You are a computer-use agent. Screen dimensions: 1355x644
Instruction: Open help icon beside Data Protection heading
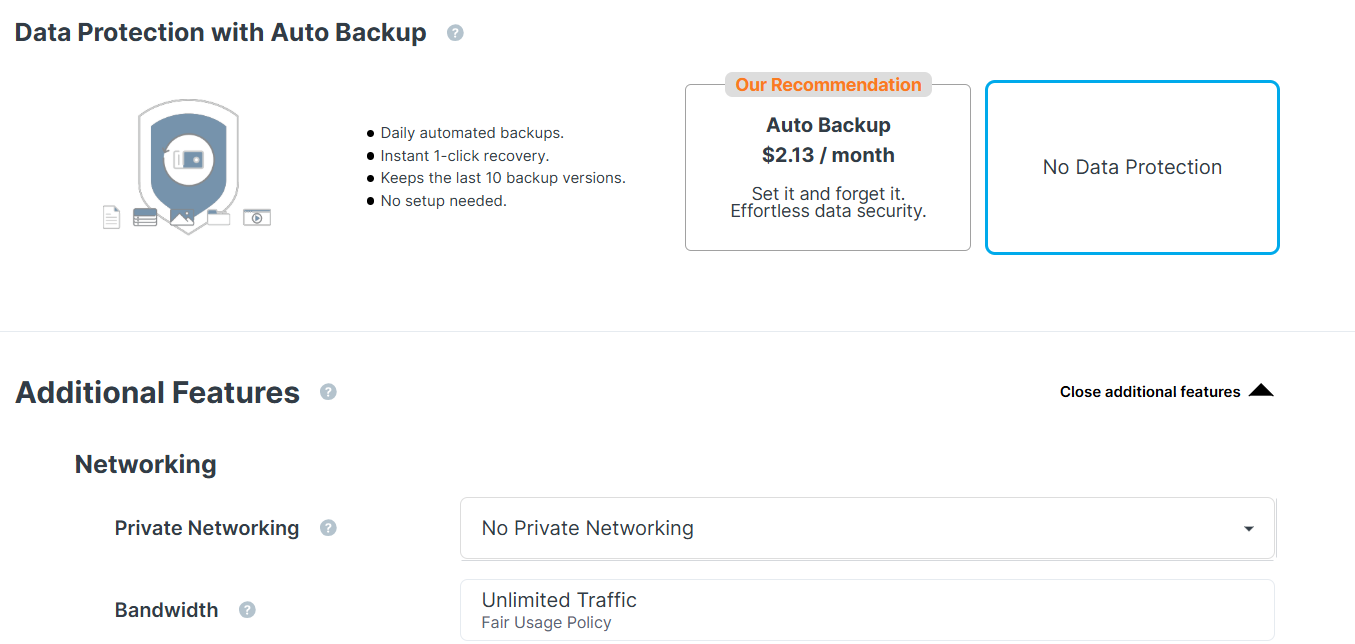point(455,33)
